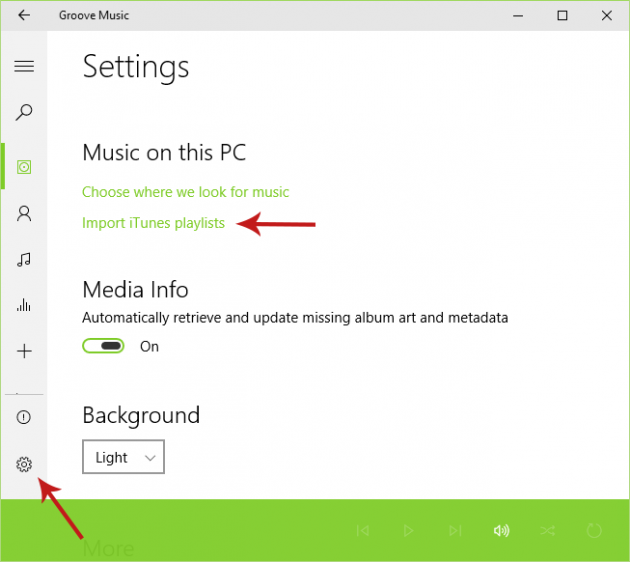Click Import iTunes playlists link
This screenshot has width=630, height=562.
click(153, 223)
